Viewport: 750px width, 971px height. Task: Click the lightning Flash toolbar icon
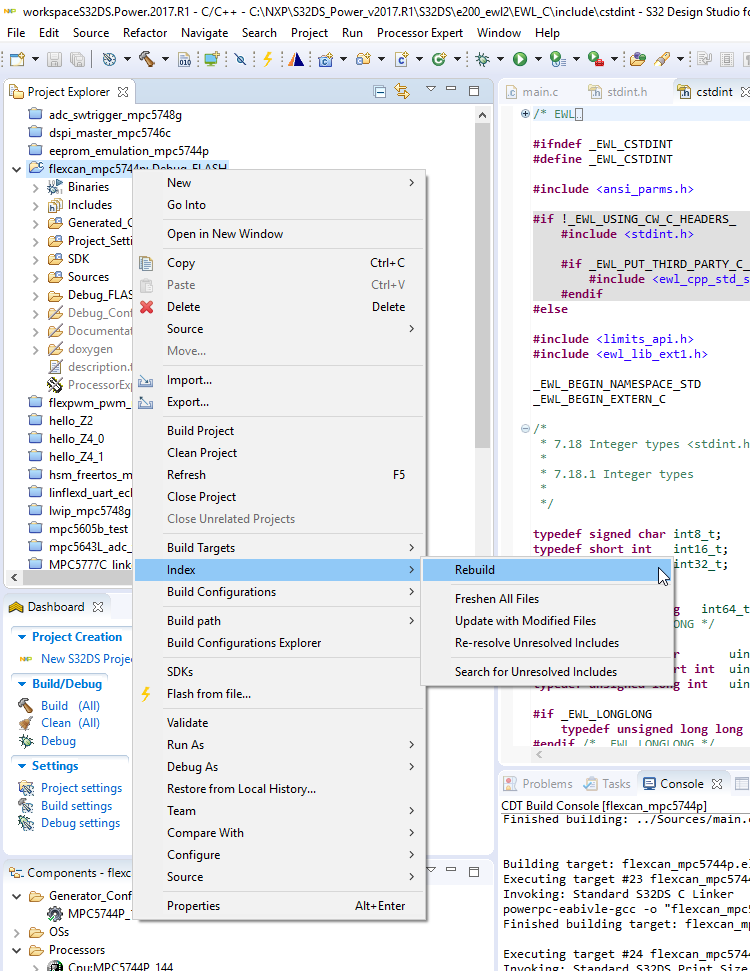point(268,59)
